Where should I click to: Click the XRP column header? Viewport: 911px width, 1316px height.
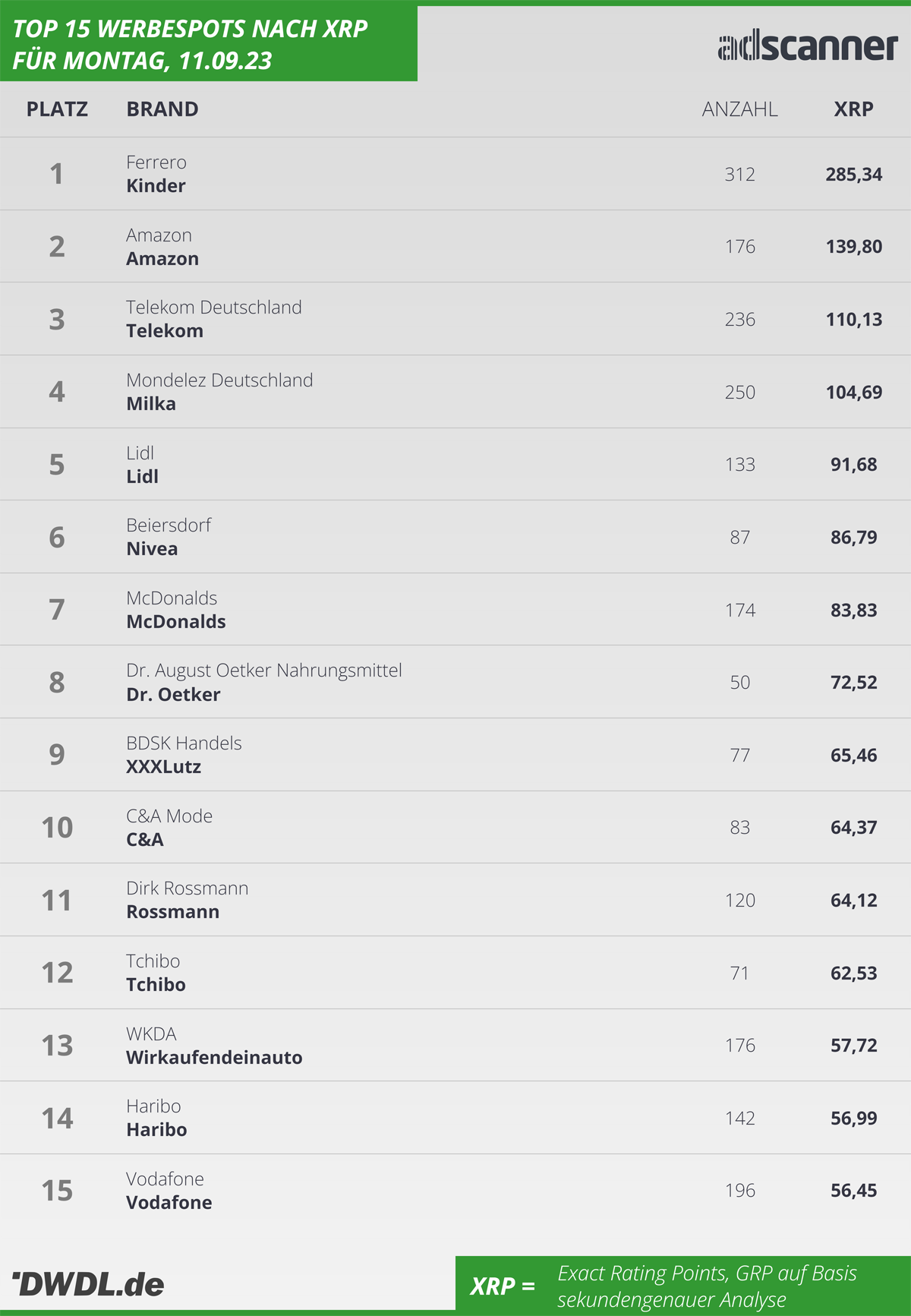tap(853, 109)
